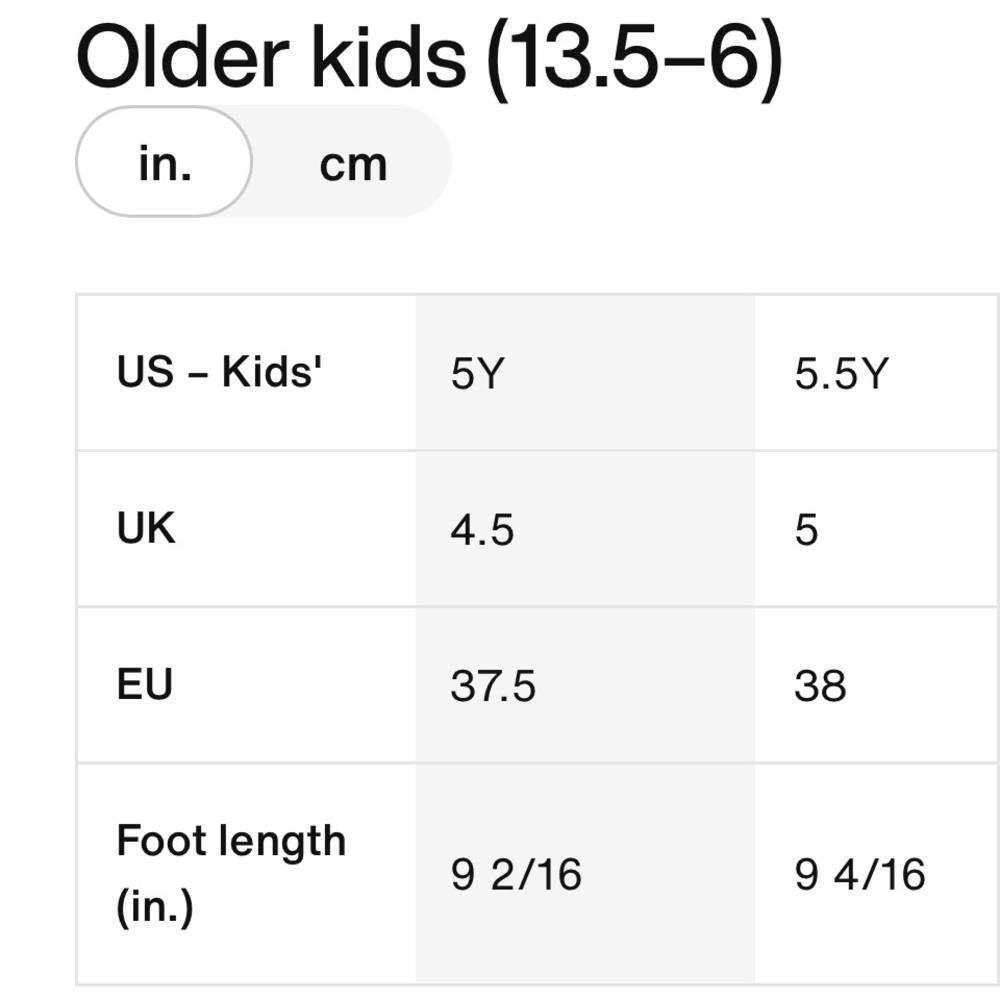Click the 9 4/16 foot length cell
Viewport: 1000px width, 1000px height.
[877, 874]
